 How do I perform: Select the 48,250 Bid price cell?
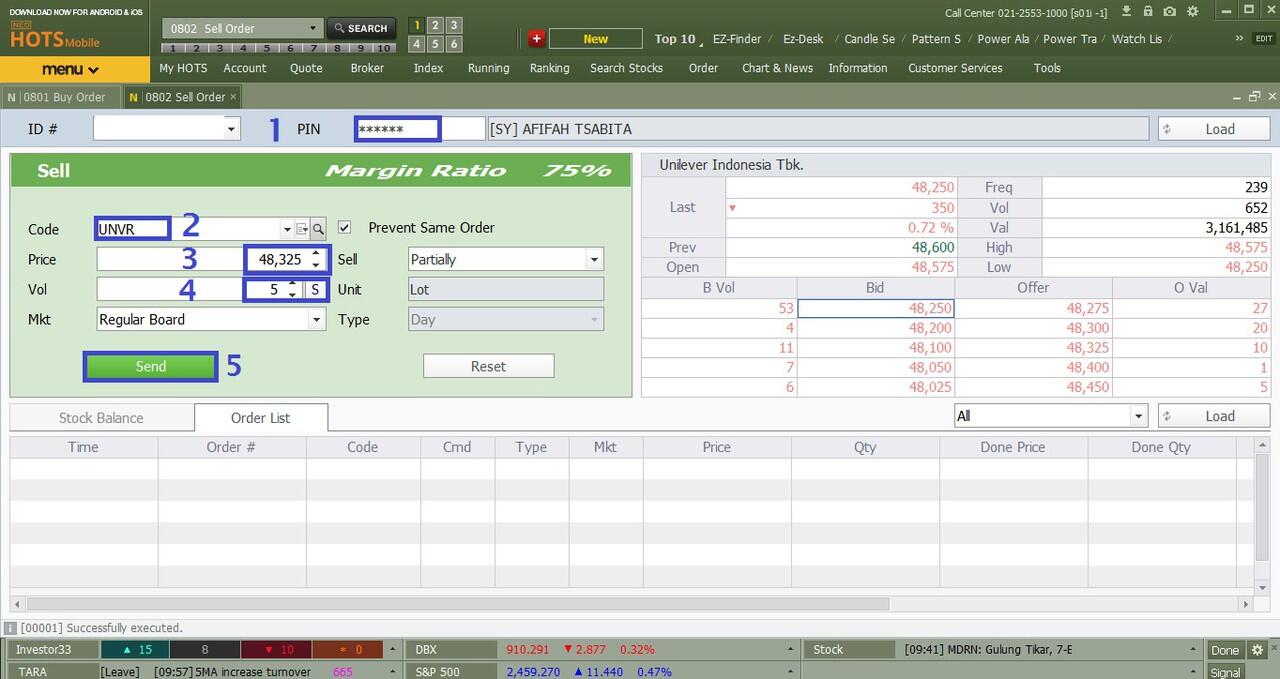tap(875, 309)
